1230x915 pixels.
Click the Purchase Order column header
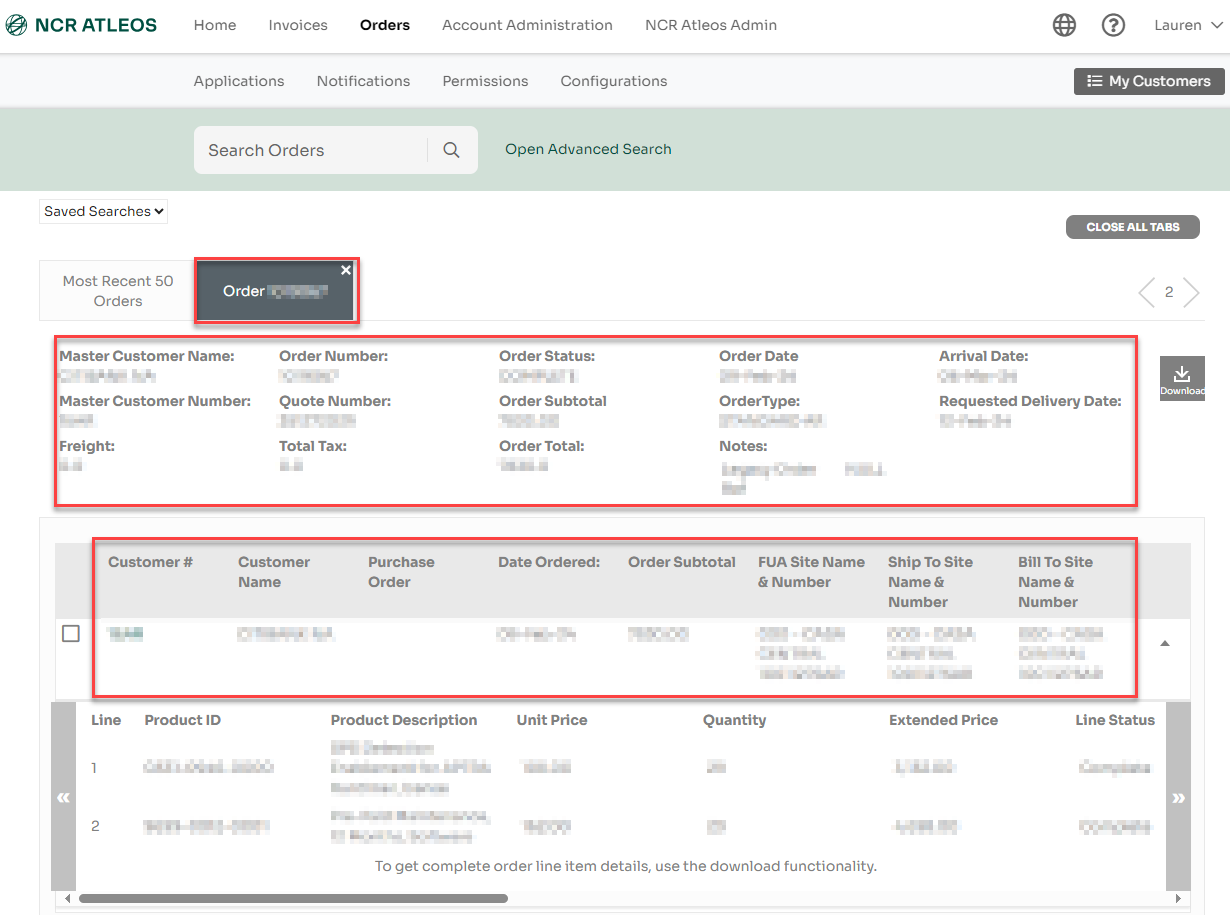(401, 572)
